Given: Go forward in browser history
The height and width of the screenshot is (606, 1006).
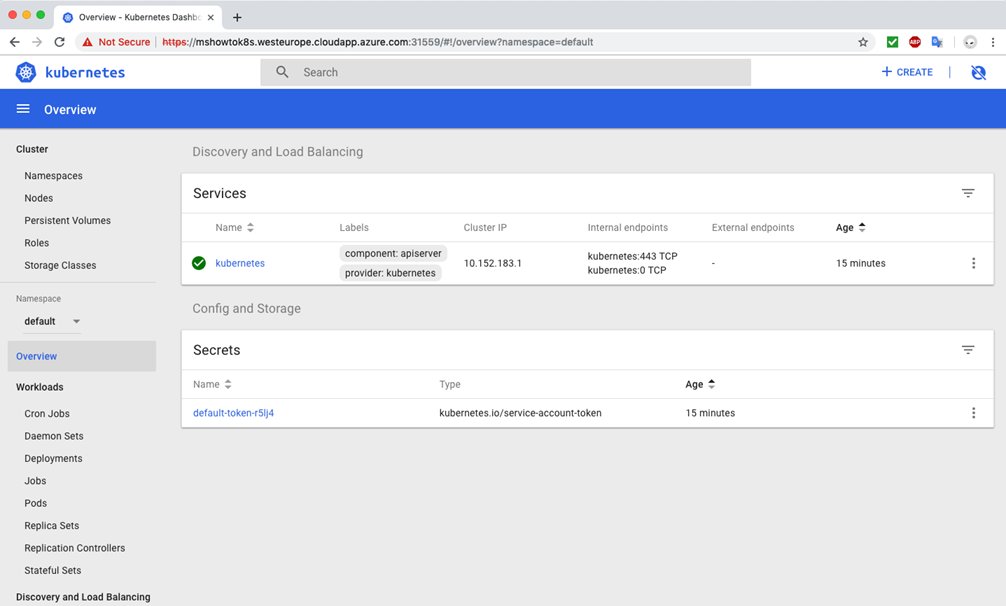Looking at the screenshot, I should click(x=37, y=42).
